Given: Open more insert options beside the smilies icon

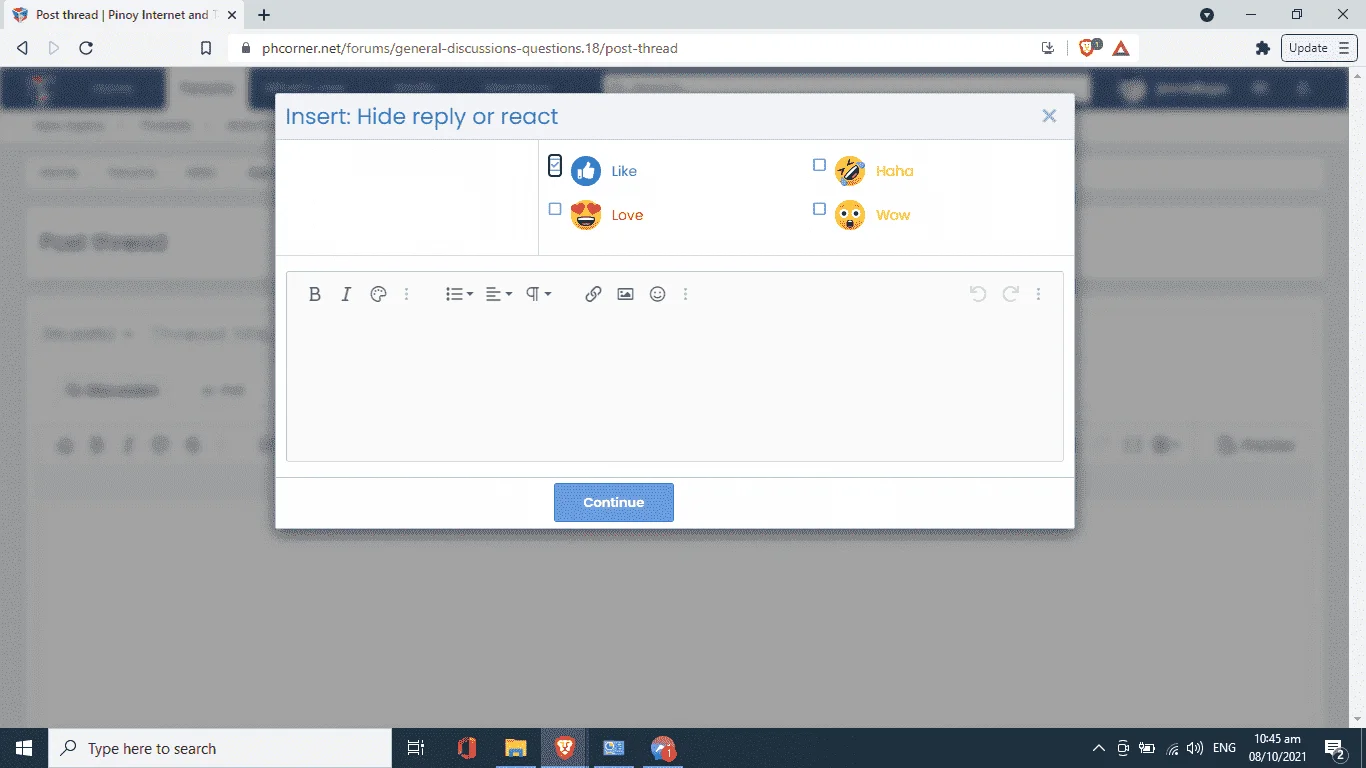Looking at the screenshot, I should point(685,294).
